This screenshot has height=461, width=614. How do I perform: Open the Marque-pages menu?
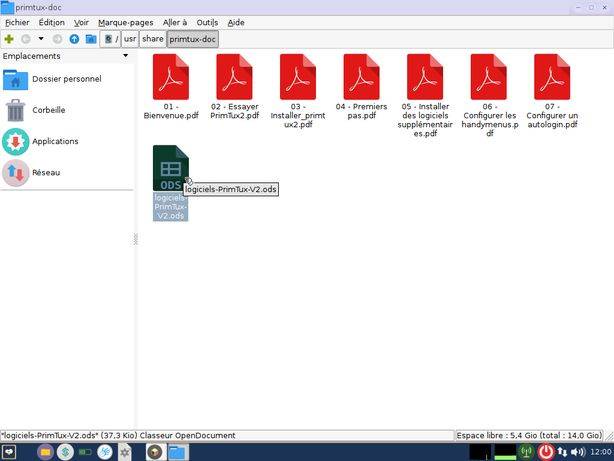126,23
